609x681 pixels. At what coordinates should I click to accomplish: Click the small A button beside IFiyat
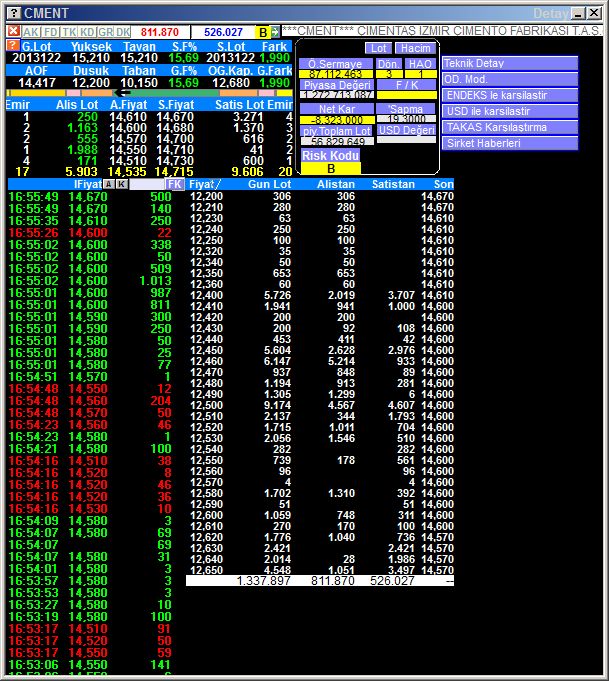[x=109, y=184]
